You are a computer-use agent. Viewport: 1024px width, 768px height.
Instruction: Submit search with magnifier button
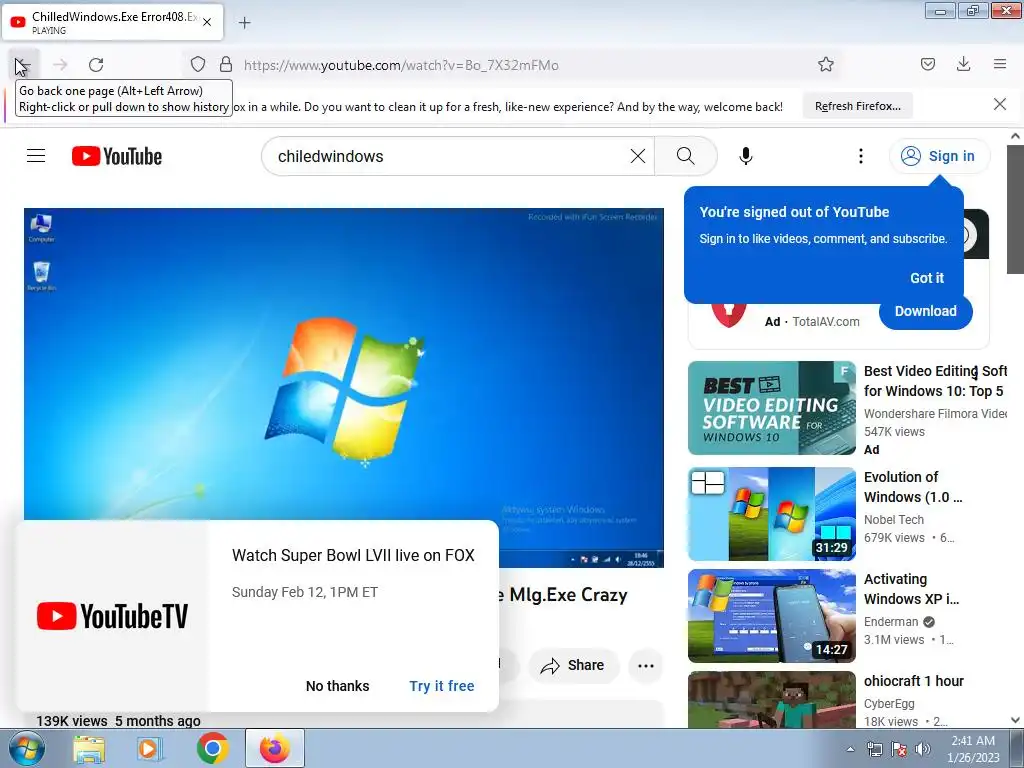(686, 156)
